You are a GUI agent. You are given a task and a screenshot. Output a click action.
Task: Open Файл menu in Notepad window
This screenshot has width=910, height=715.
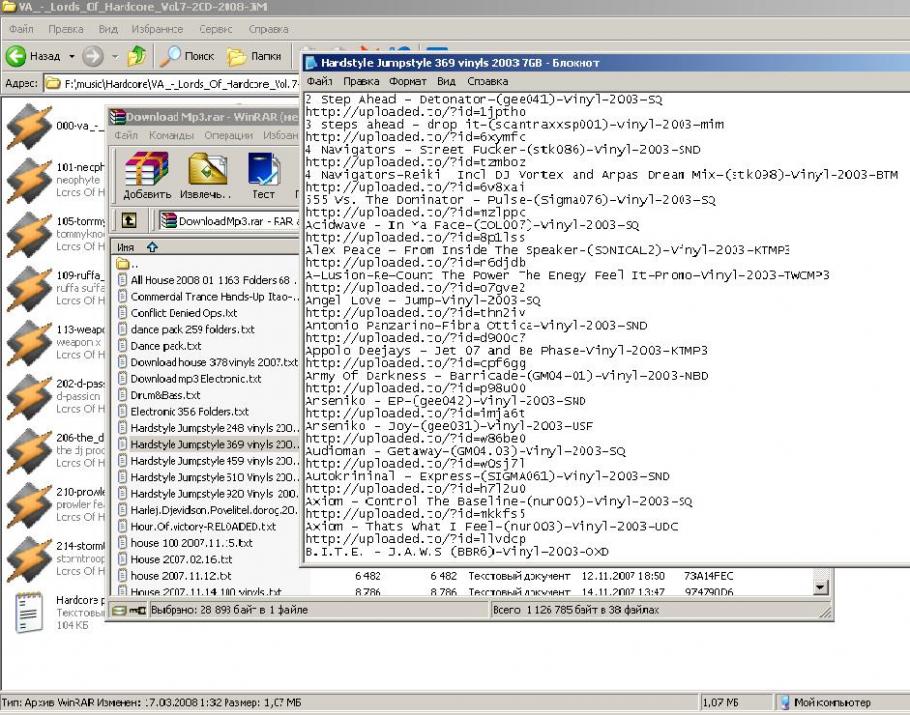coord(319,81)
